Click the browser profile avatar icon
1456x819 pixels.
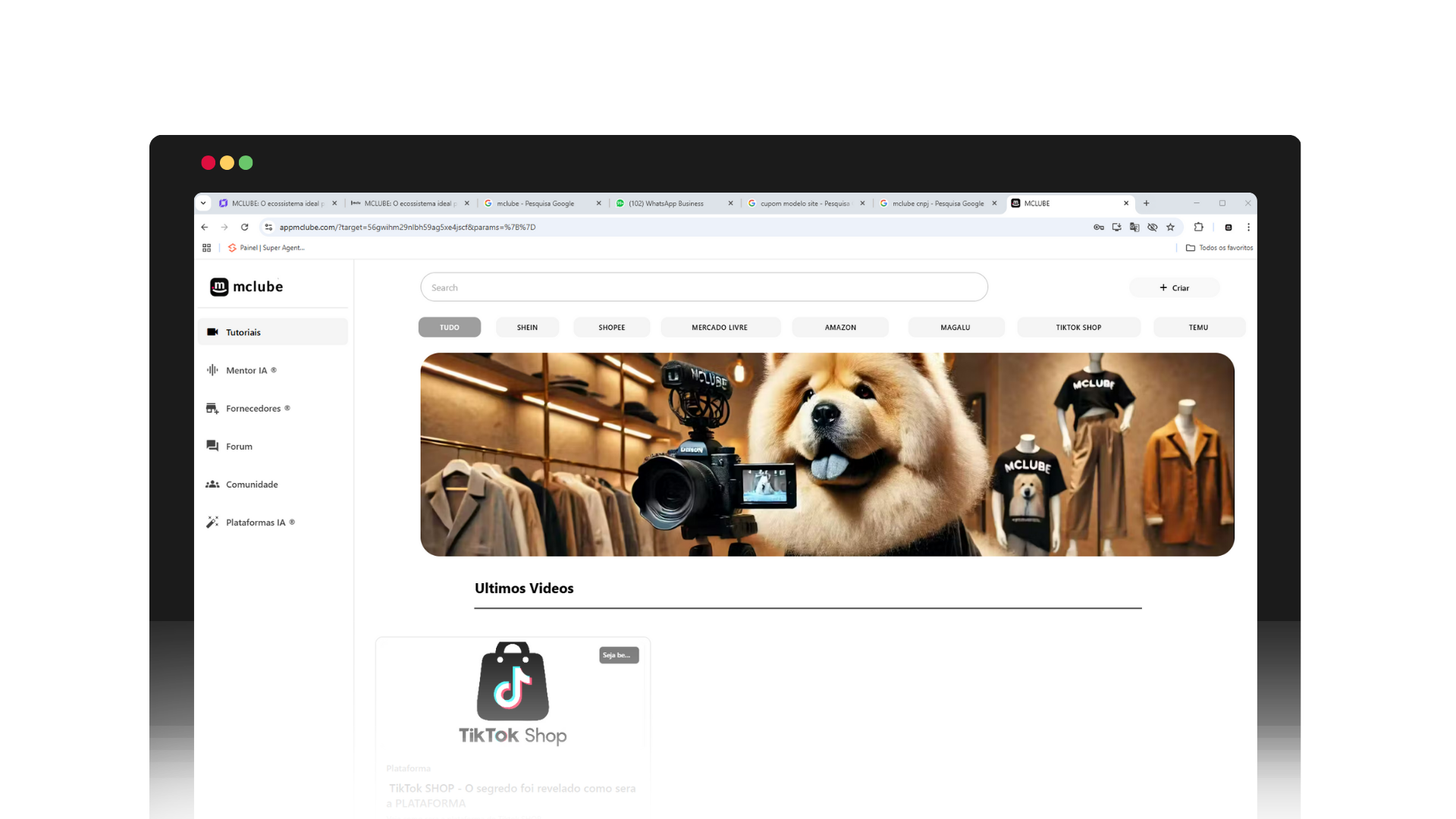point(1228,227)
